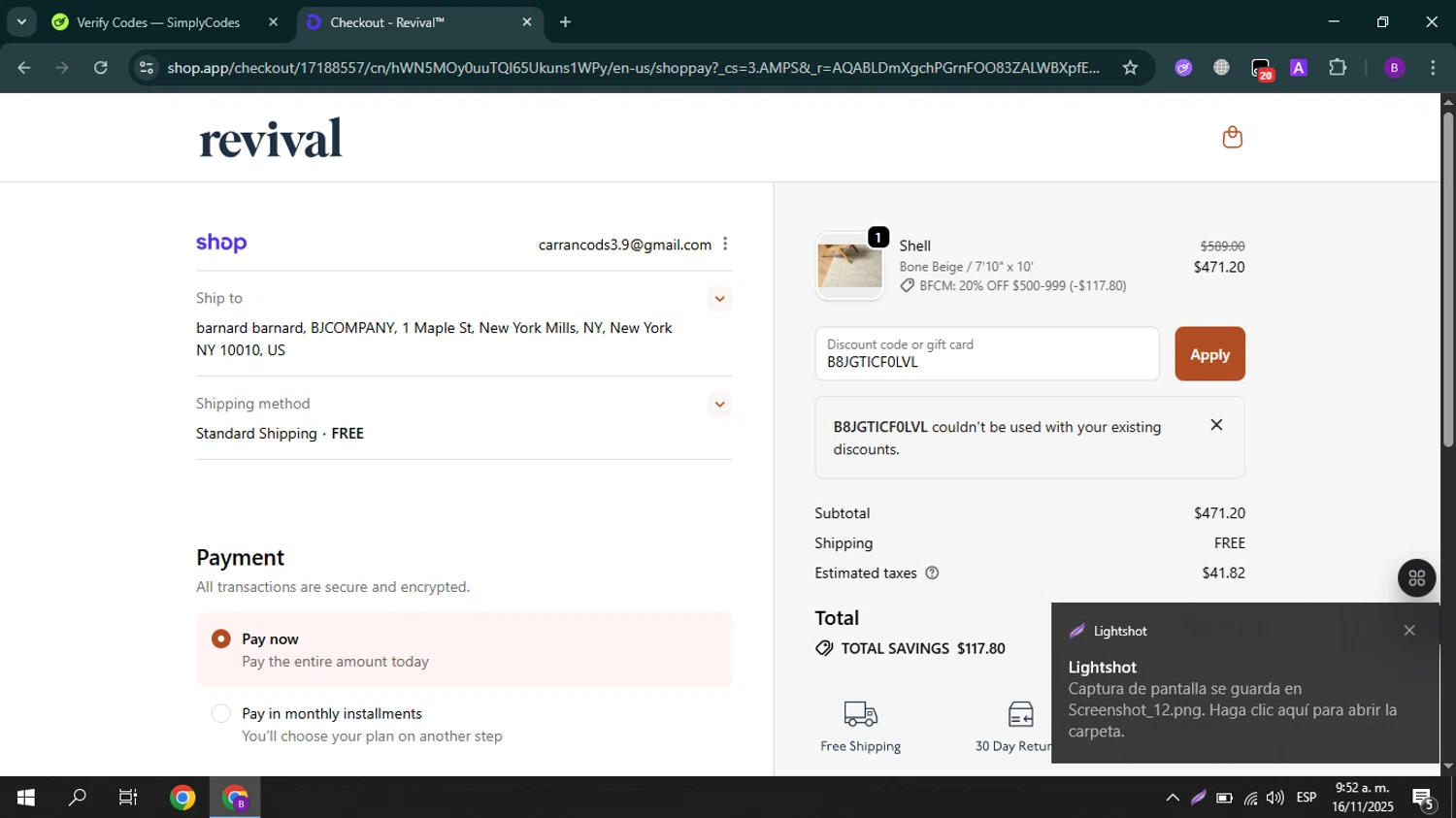Open account options next to email address
Screen dimensions: 1456x818
(725, 244)
